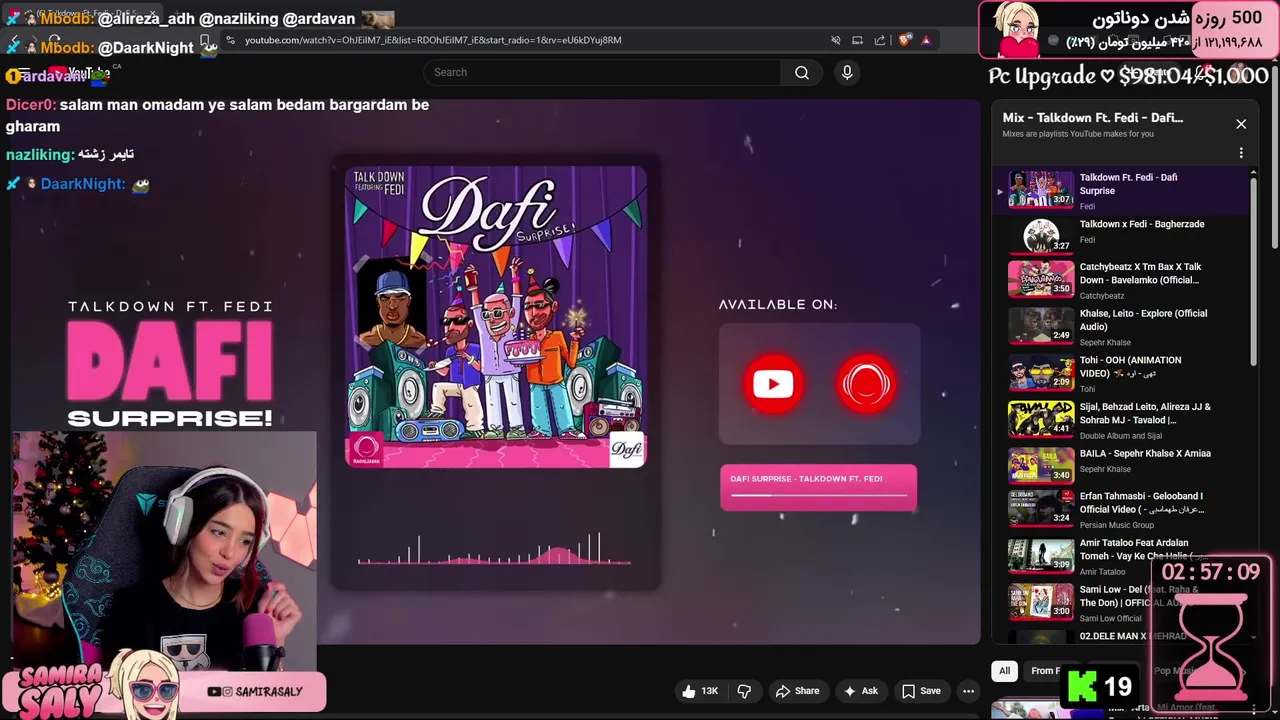Image resolution: width=1280 pixels, height=720 pixels.
Task: Dislike the video with thumbs down
Action: tap(744, 691)
